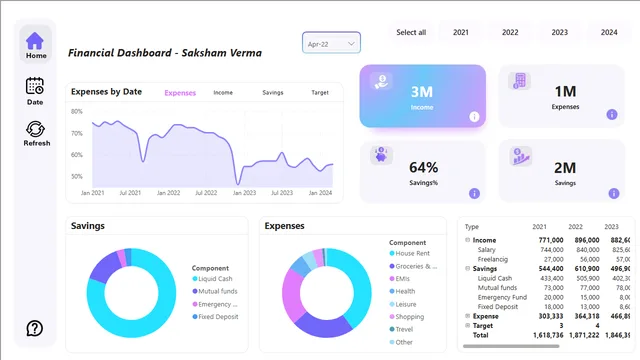Filter by year 2023
This screenshot has width=640, height=360.
pyautogui.click(x=560, y=32)
